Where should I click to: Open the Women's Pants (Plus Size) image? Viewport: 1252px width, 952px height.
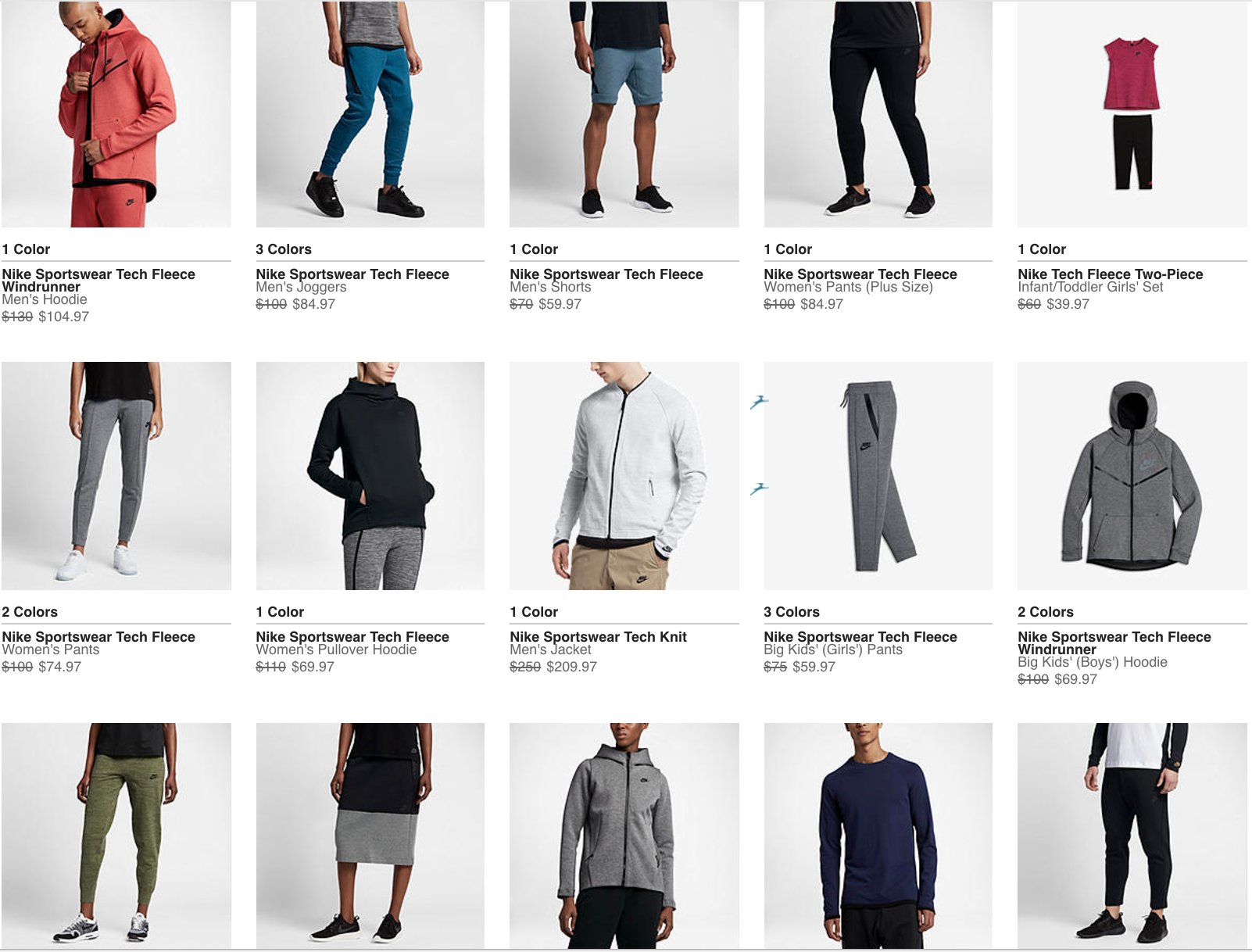878,114
